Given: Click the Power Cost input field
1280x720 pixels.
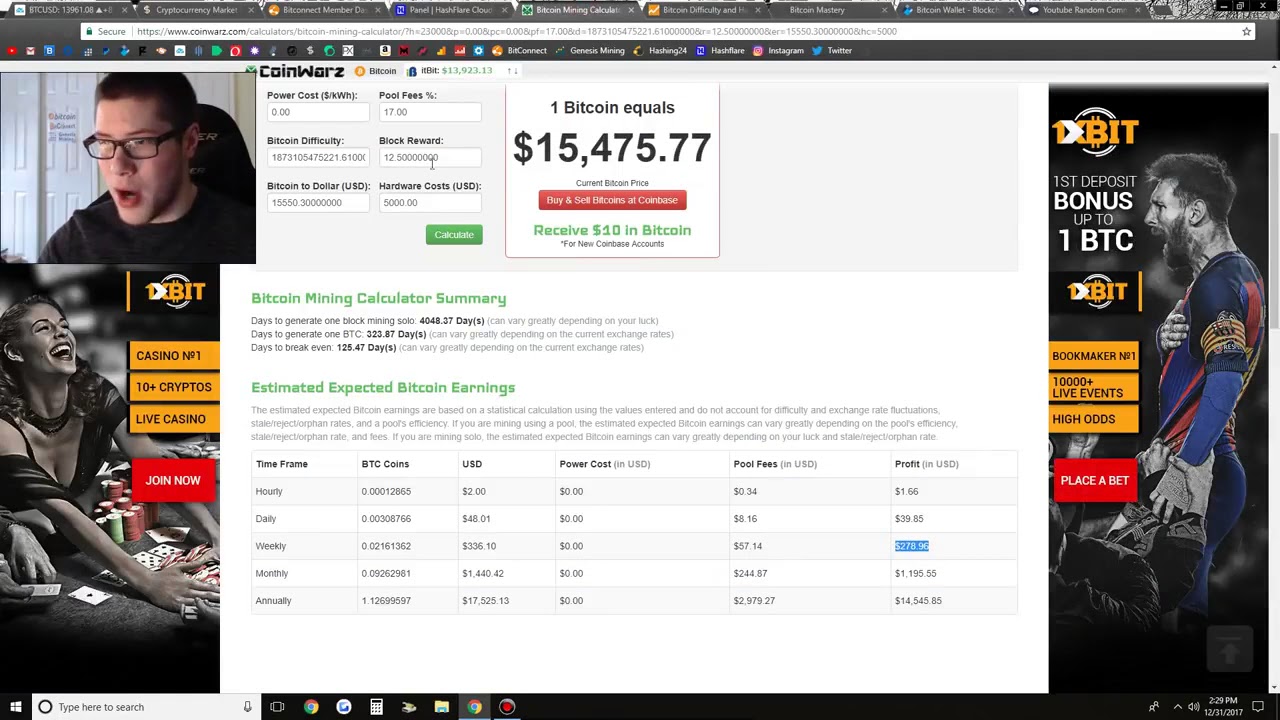Looking at the screenshot, I should pos(317,112).
